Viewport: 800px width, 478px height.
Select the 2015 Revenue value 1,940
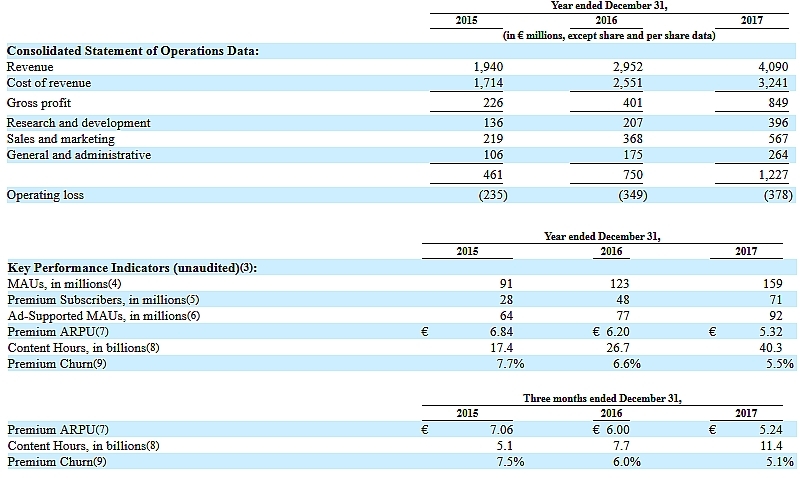pyautogui.click(x=488, y=67)
